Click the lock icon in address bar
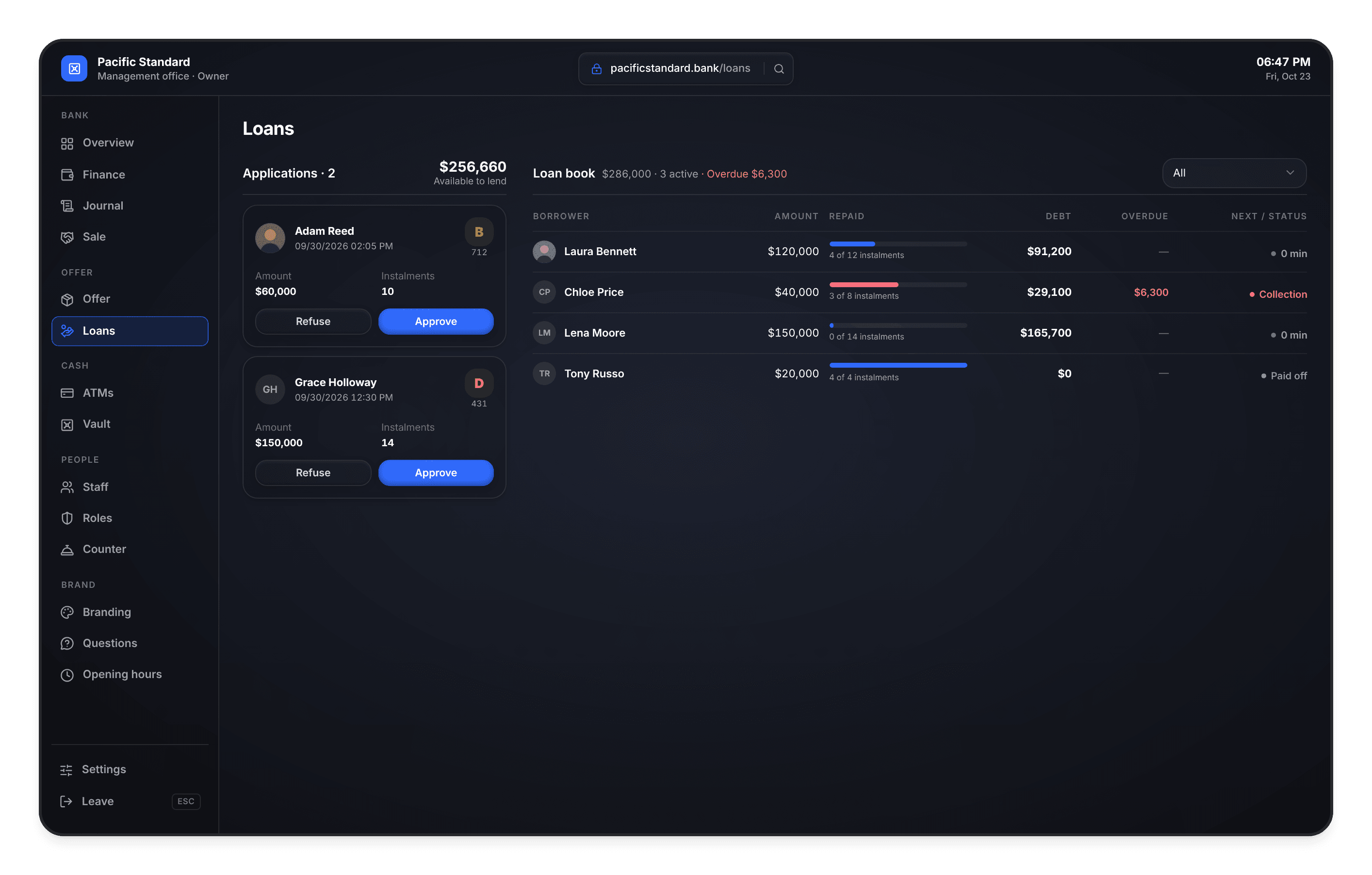Viewport: 1372px width, 875px height. coord(597,69)
